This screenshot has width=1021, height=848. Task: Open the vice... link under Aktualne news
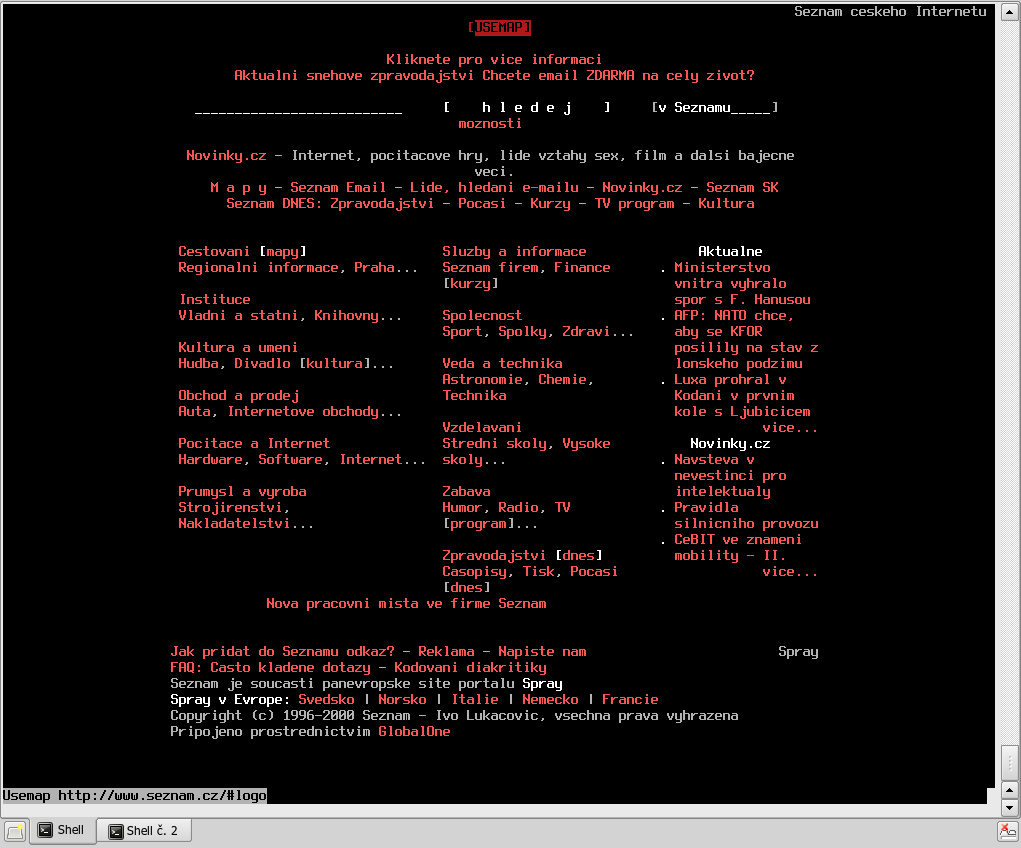790,428
